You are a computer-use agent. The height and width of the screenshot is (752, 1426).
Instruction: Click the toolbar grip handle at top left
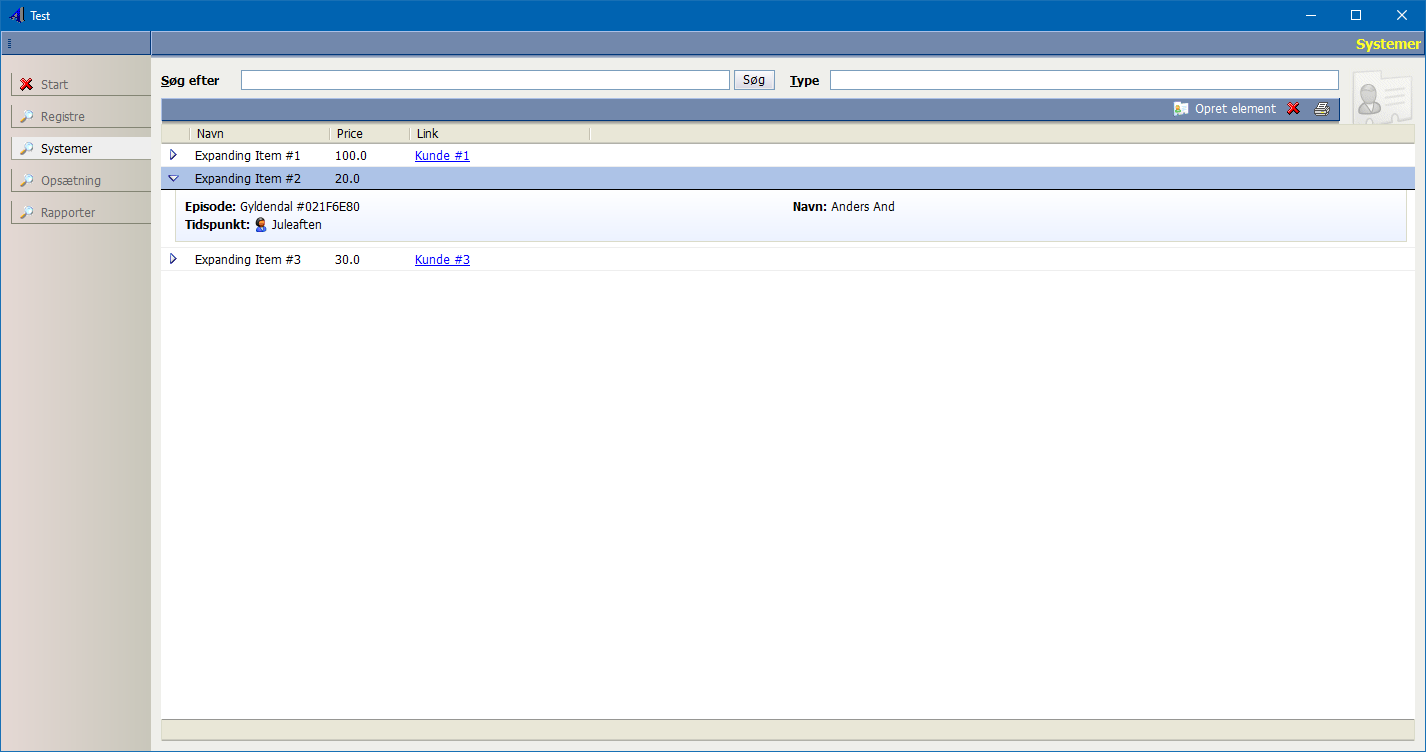point(9,44)
